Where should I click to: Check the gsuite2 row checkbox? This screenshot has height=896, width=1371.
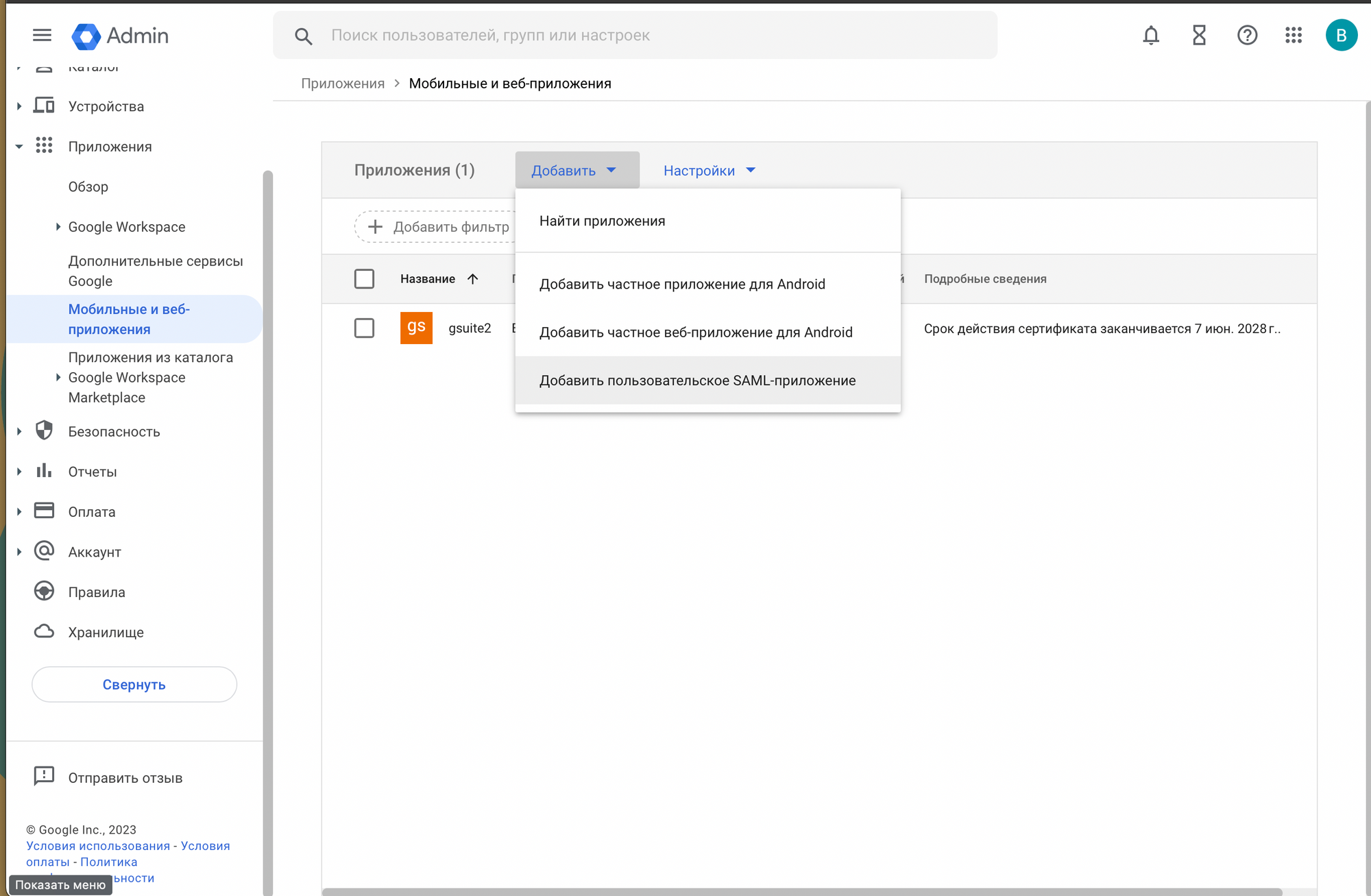point(364,328)
